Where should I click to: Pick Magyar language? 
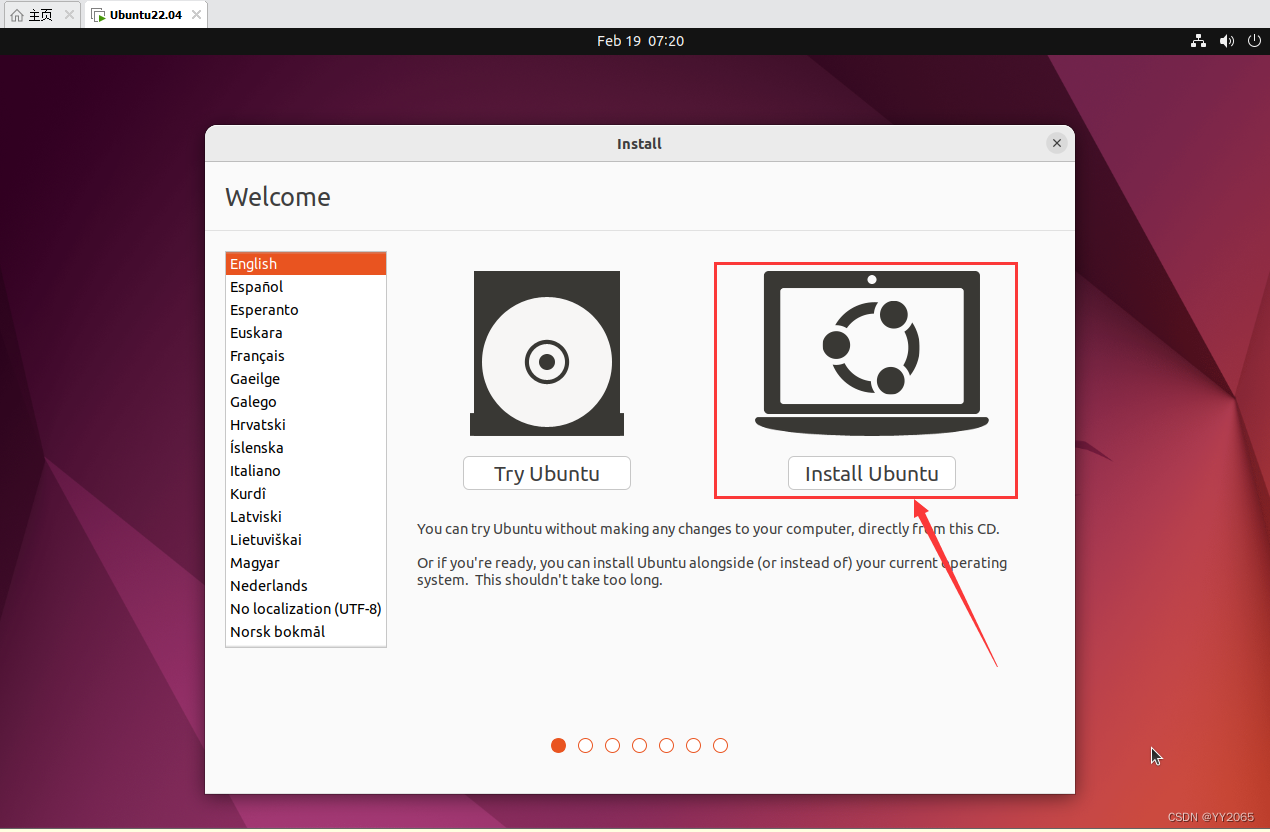(x=306, y=563)
